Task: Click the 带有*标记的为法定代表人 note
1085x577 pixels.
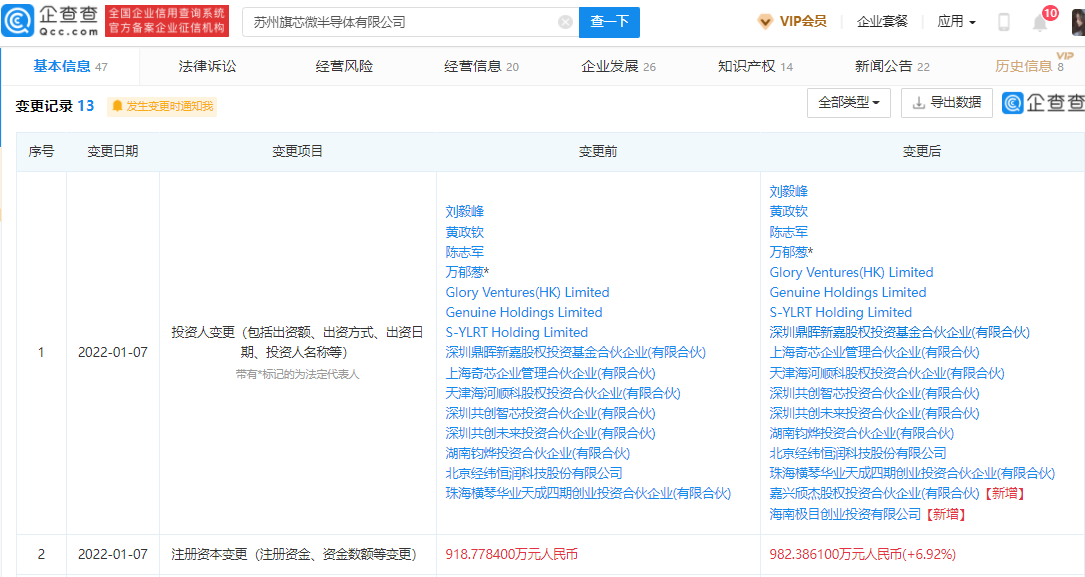Action: (x=298, y=374)
